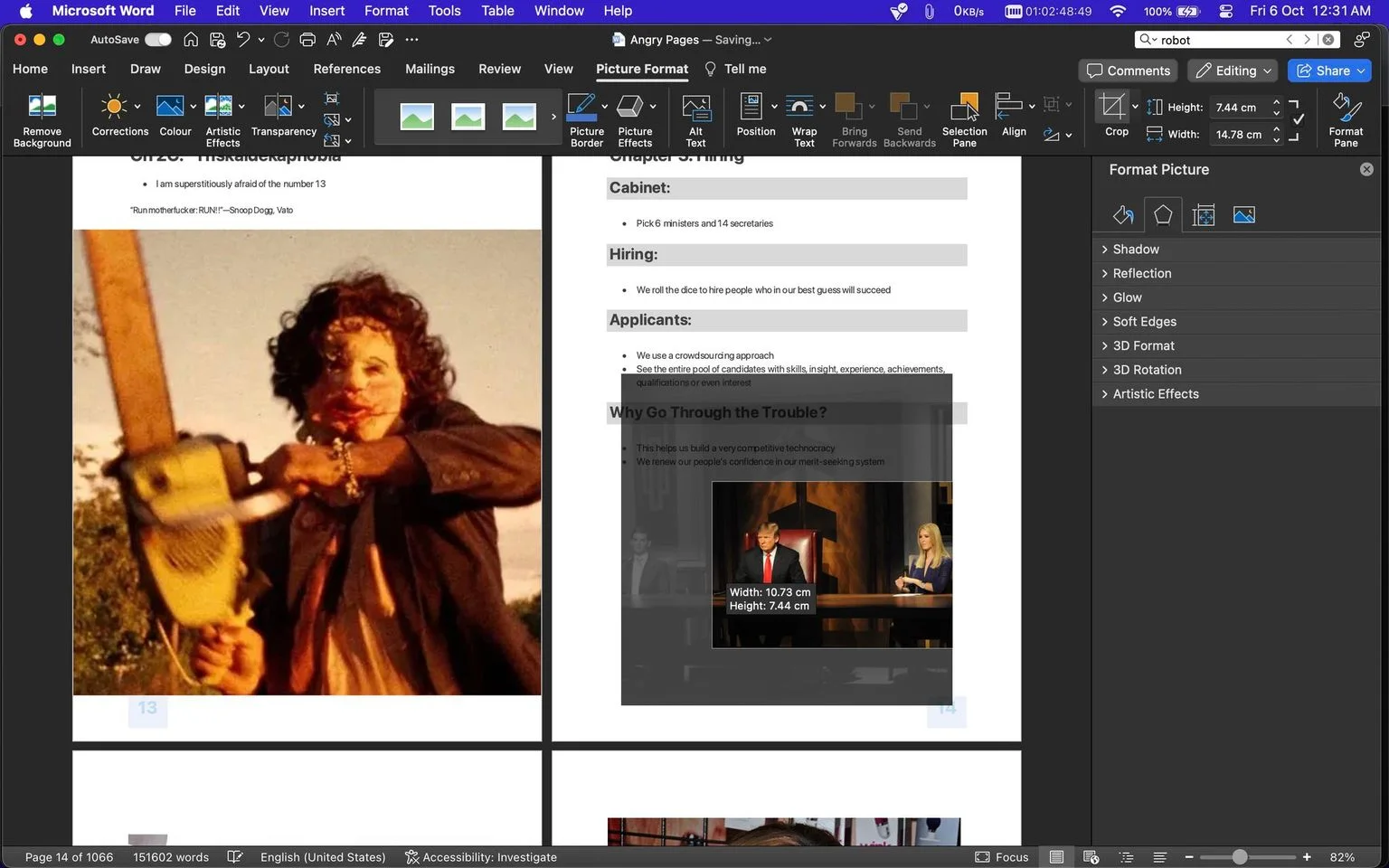This screenshot has height=868, width=1389.
Task: Select the Remove Background tool
Action: 42,119
